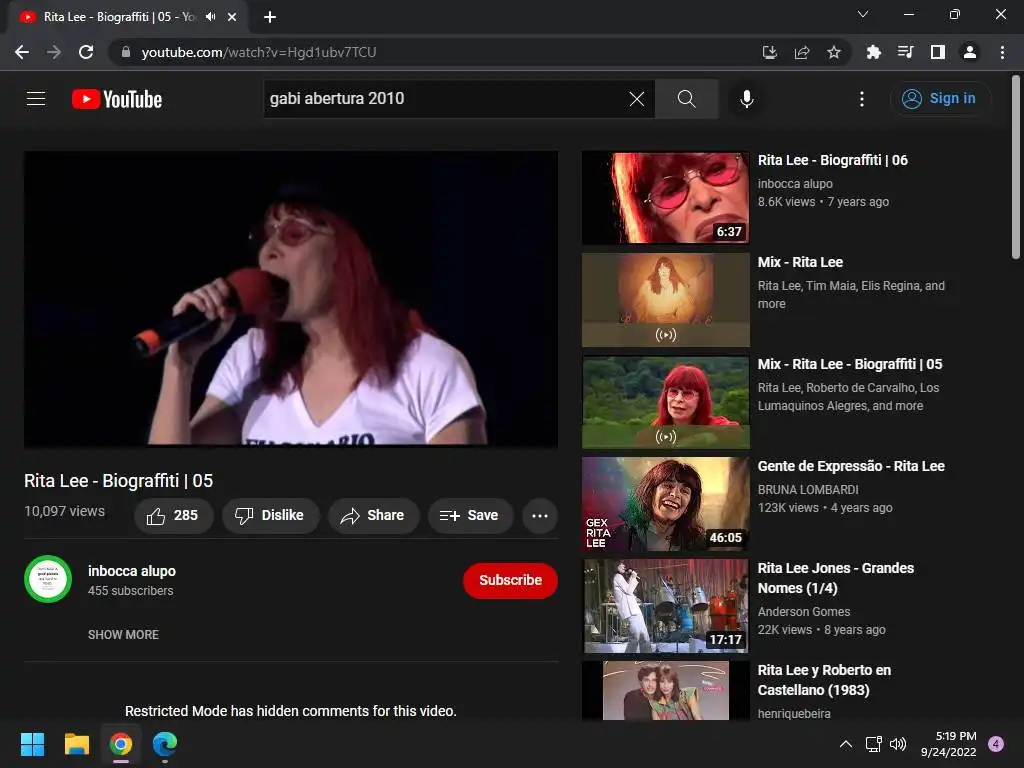
Task: Open Mix - Rita Lee - Biograffiti | 05 title
Action: coord(850,364)
